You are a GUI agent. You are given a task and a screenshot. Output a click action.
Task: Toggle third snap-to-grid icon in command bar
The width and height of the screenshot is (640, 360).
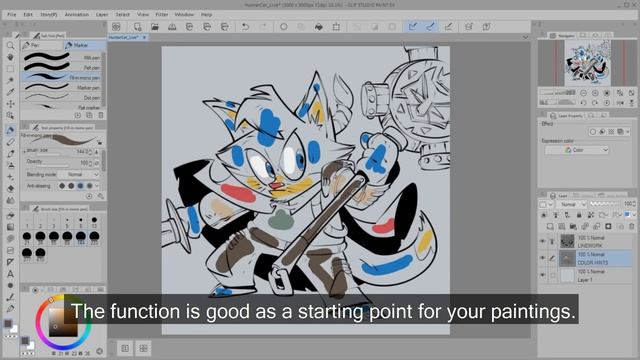point(448,27)
